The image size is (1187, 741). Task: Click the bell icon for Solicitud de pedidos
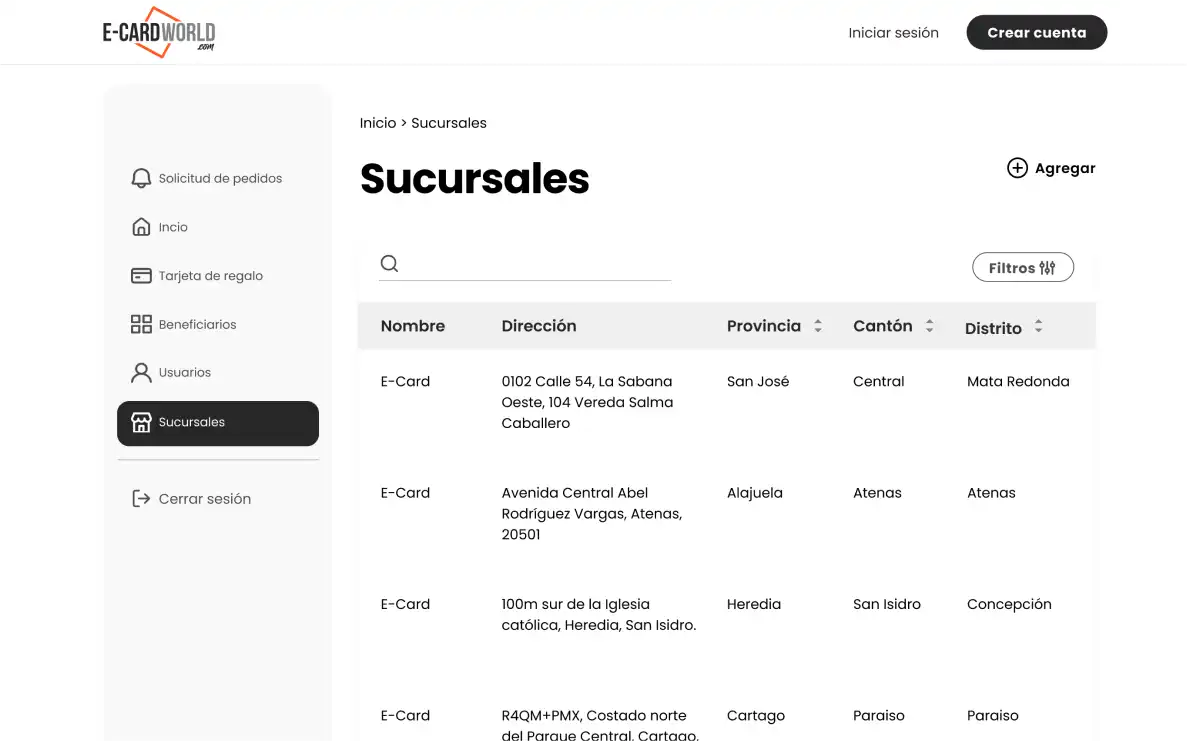pos(141,177)
